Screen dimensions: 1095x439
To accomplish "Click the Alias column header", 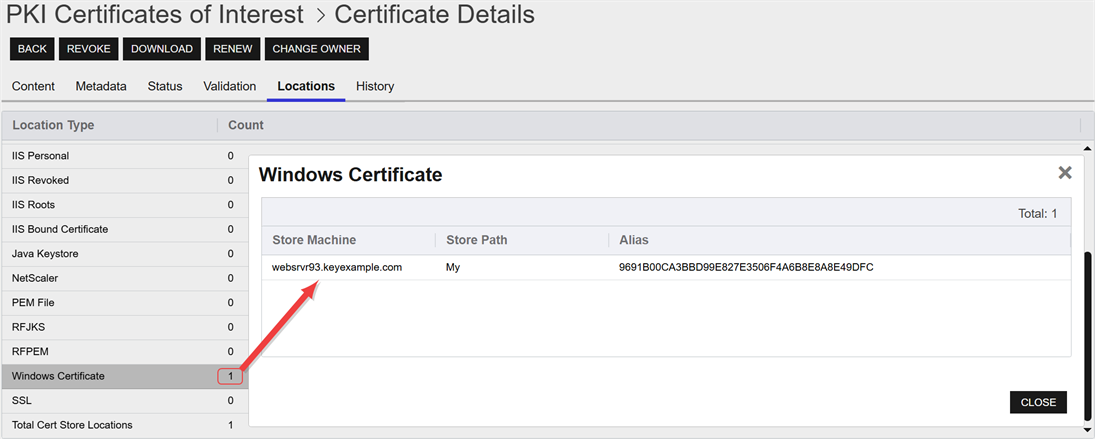I will point(634,240).
